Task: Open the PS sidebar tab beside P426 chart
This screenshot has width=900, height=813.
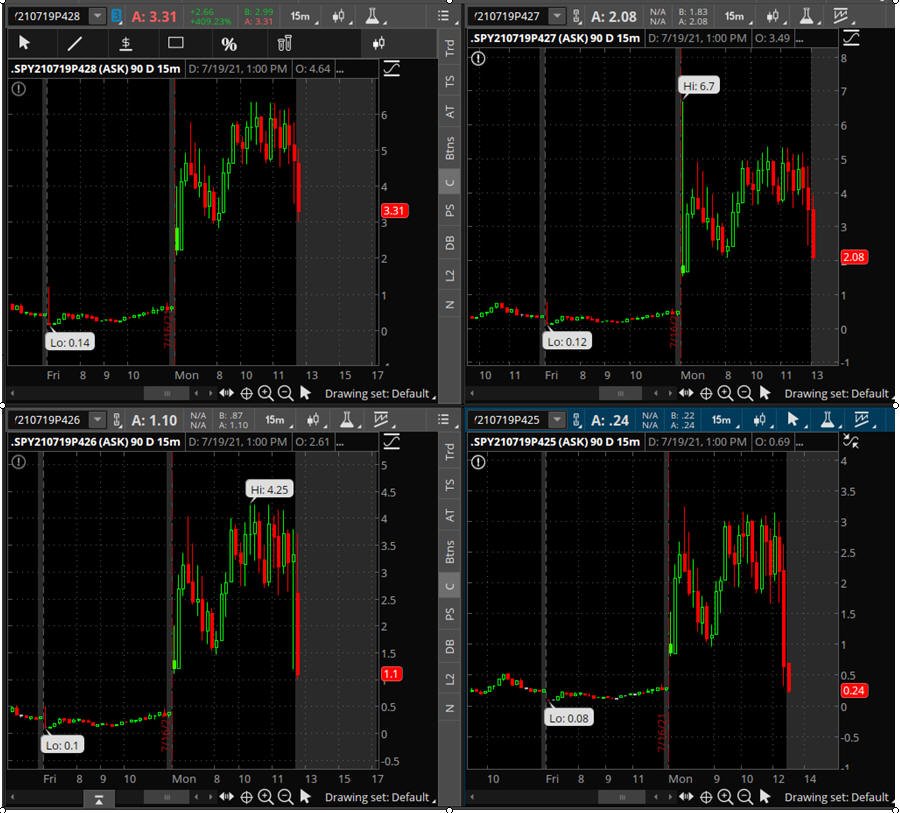Action: pos(449,614)
